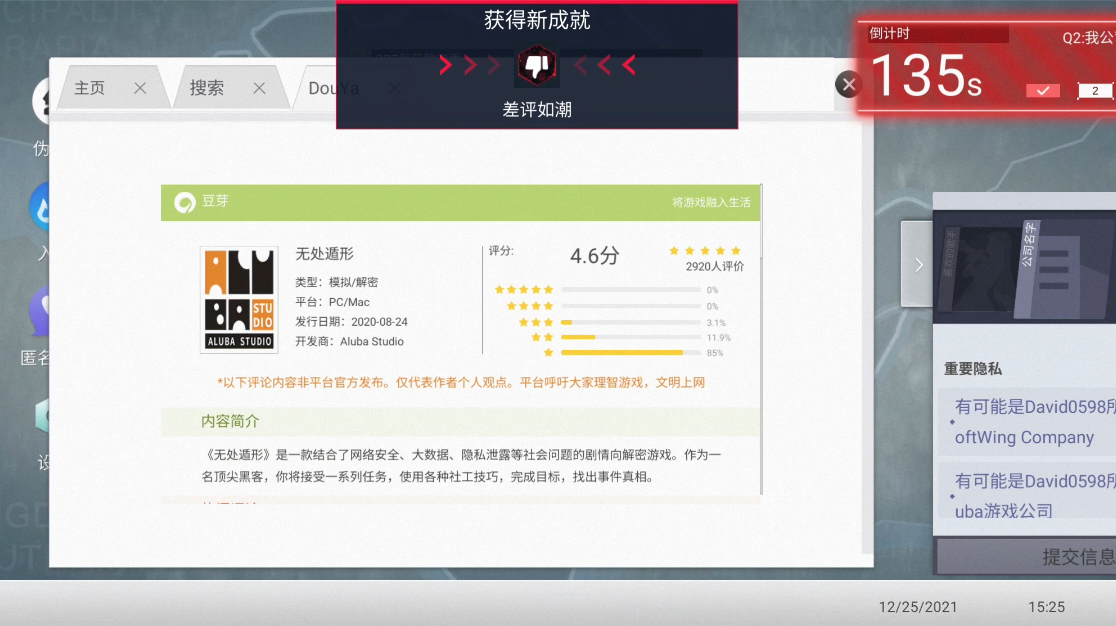Click the release date 2020-08-24
Image resolution: width=1116 pixels, height=626 pixels.
tap(379, 322)
